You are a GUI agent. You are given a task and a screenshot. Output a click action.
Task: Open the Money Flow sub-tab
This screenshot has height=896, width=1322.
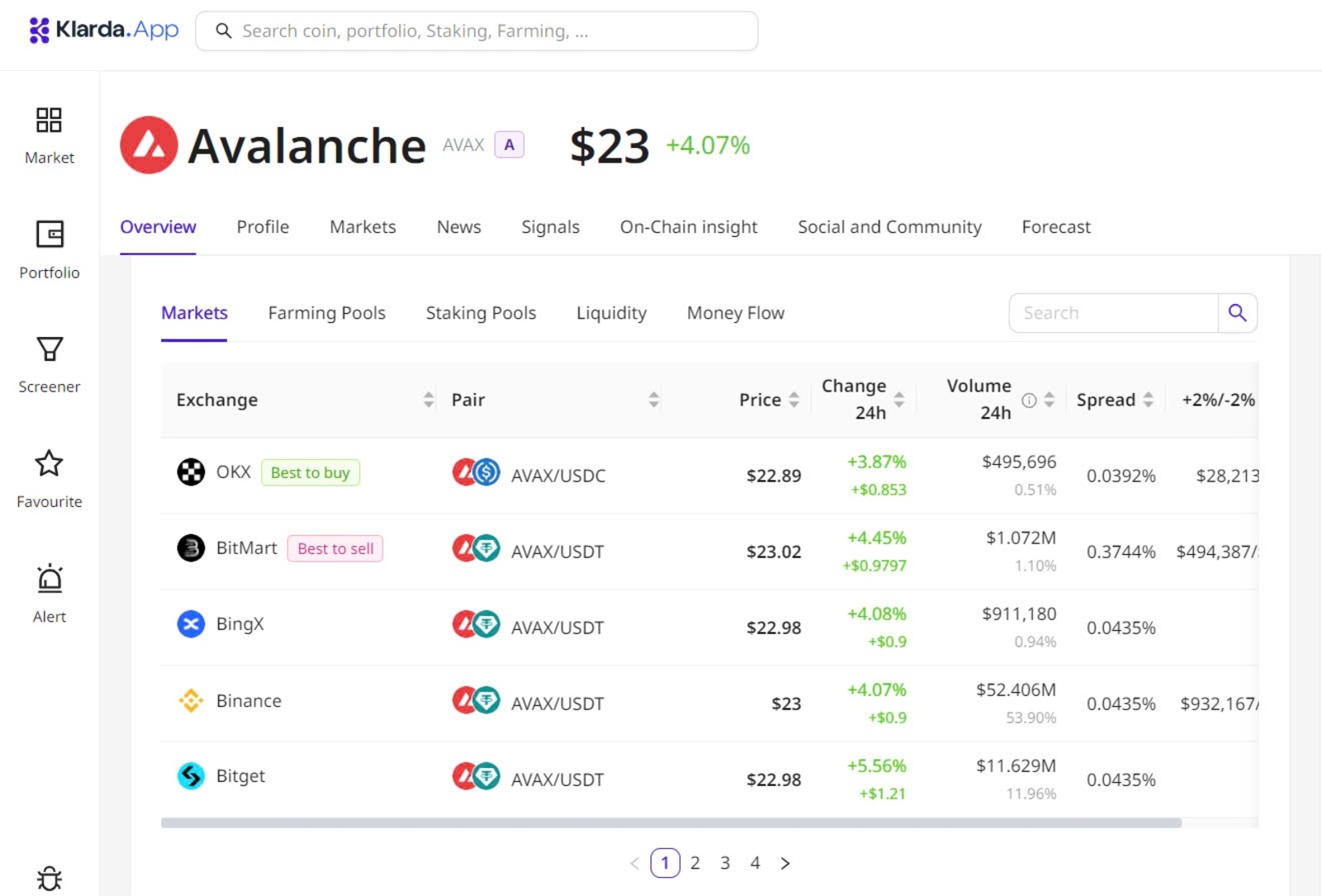(735, 313)
